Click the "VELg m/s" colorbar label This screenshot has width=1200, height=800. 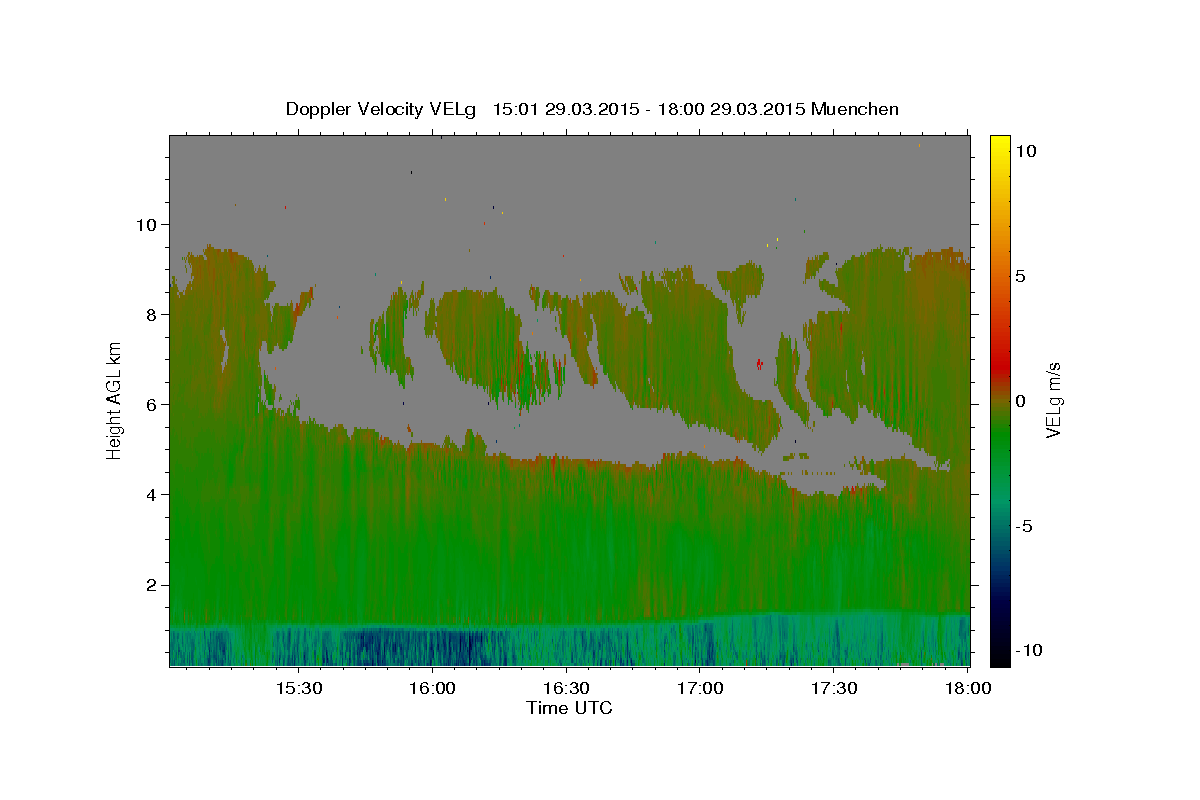point(1053,400)
